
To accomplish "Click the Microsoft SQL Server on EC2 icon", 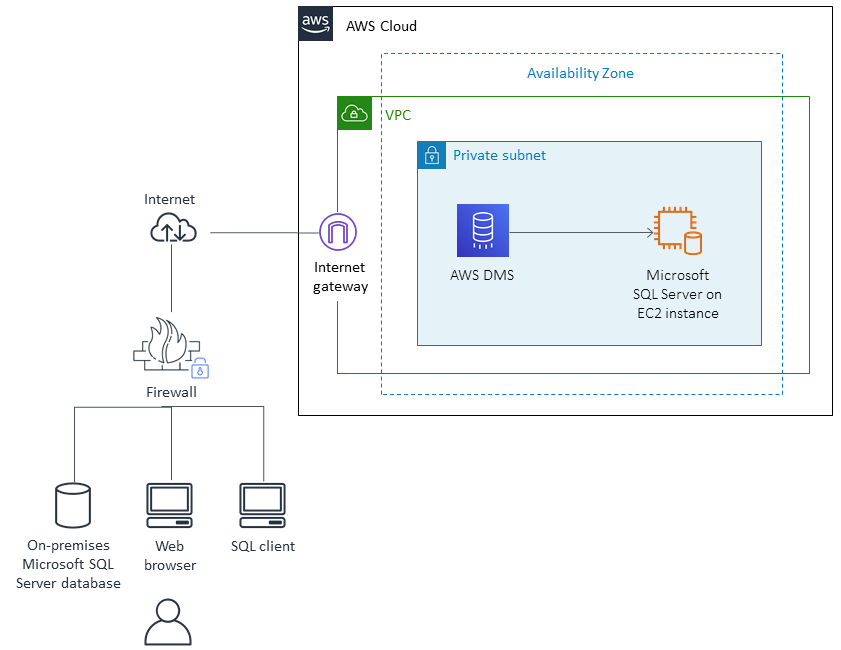I will click(x=677, y=229).
